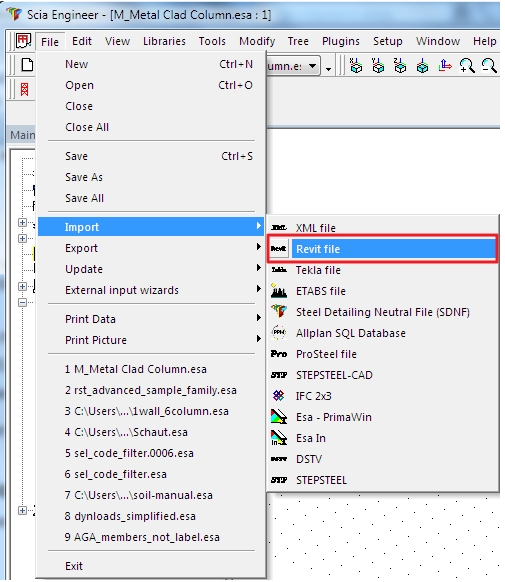This screenshot has height=582, width=505.
Task: Select Steel Detailing Neutral File (SDNF)
Action: point(383,312)
